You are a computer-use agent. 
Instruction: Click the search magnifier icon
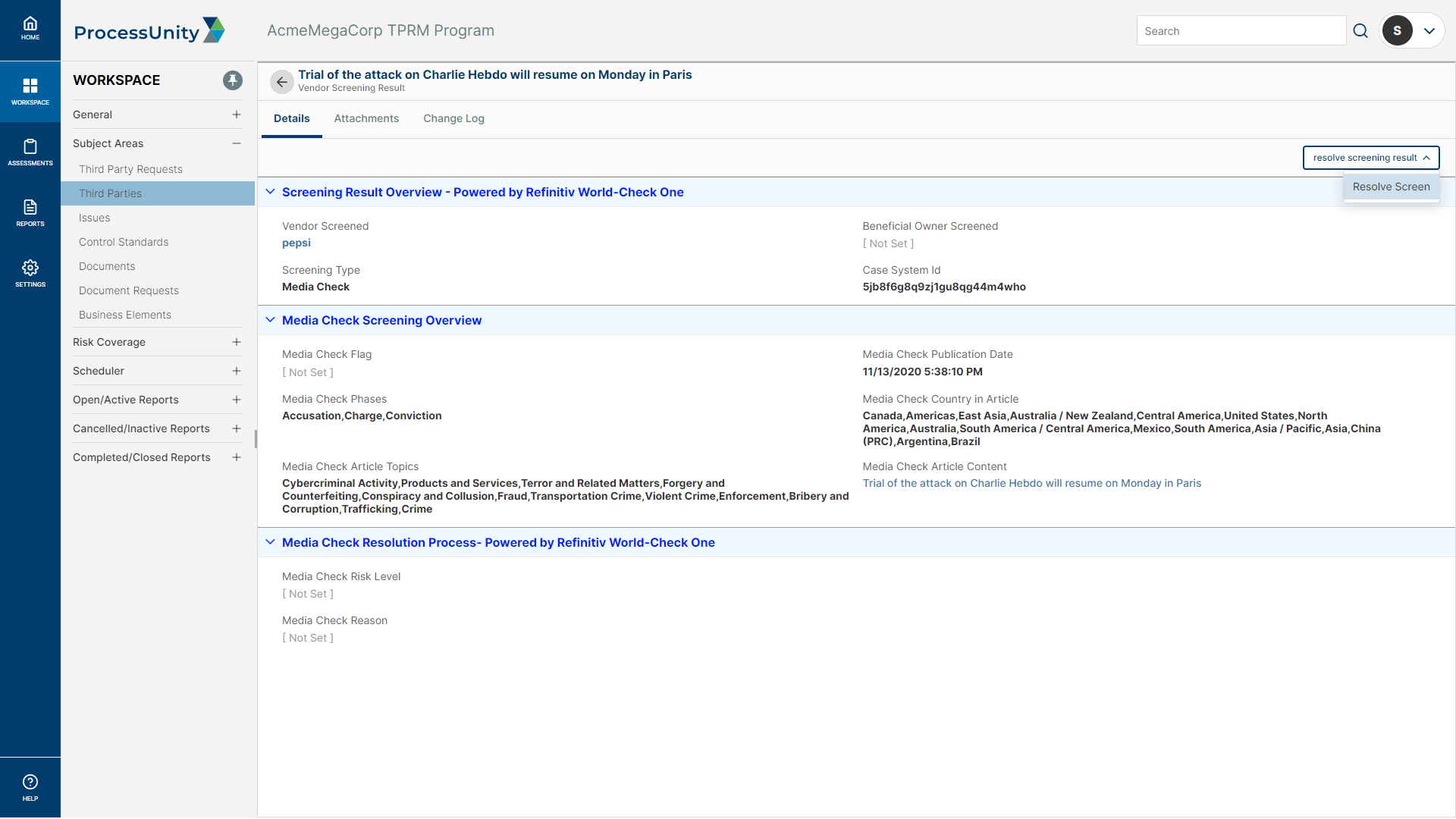[1360, 31]
